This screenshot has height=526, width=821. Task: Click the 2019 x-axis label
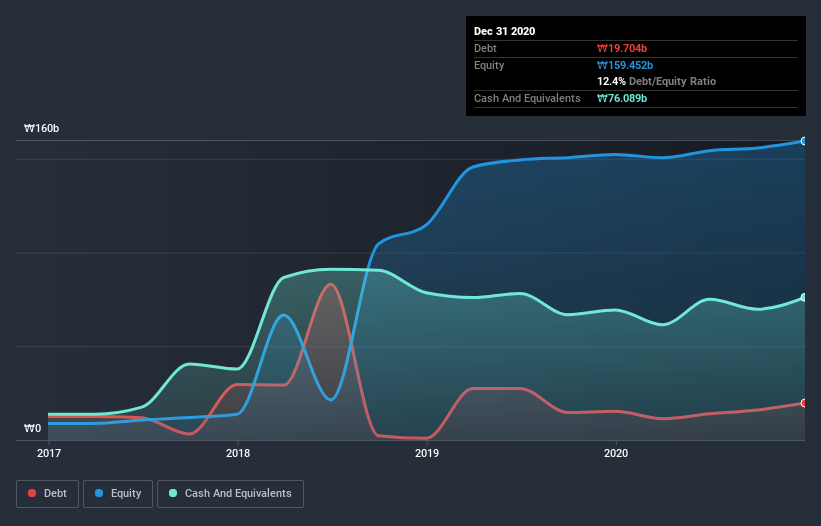pyautogui.click(x=427, y=453)
